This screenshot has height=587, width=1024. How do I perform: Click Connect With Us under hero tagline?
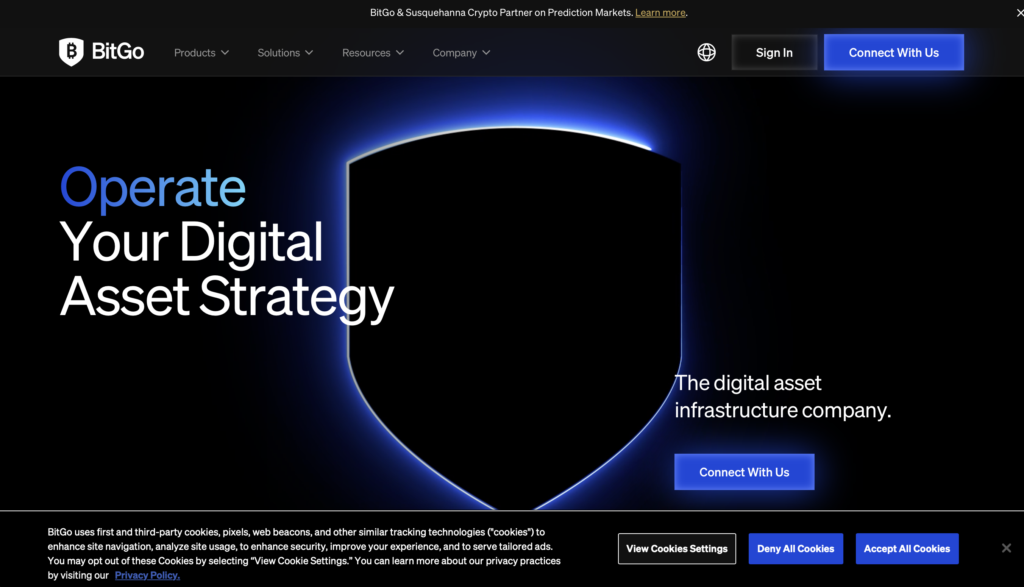click(x=744, y=471)
